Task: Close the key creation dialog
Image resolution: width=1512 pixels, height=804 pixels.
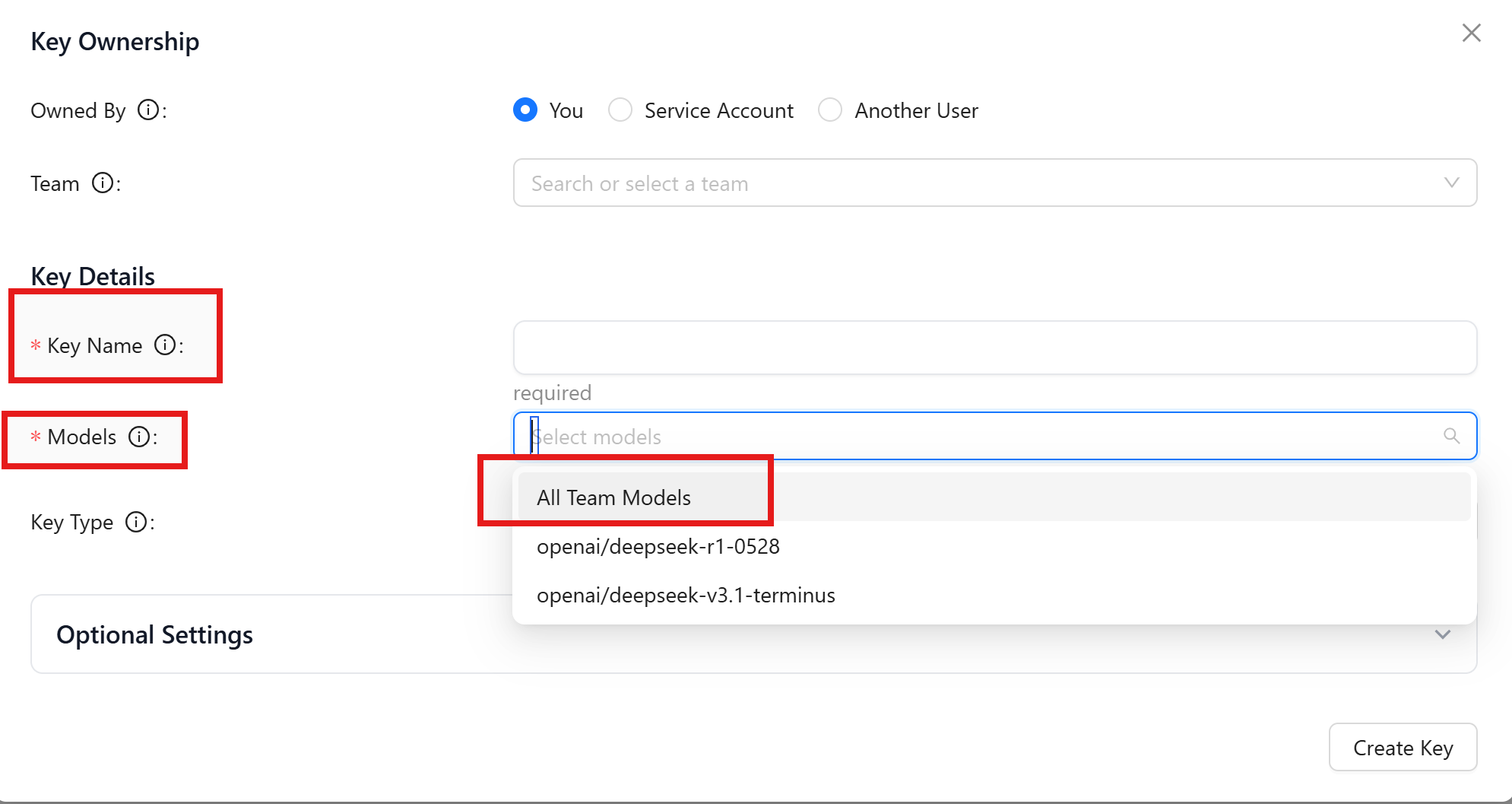Action: click(1471, 33)
